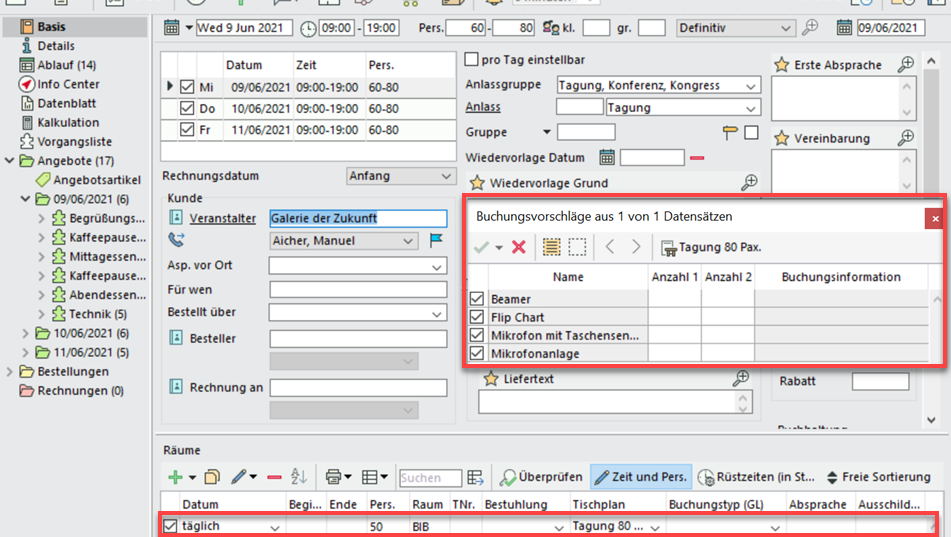Viewport: 951px width, 537px height.
Task: Click the green plus icon in Räume toolbar
Action: [x=176, y=477]
